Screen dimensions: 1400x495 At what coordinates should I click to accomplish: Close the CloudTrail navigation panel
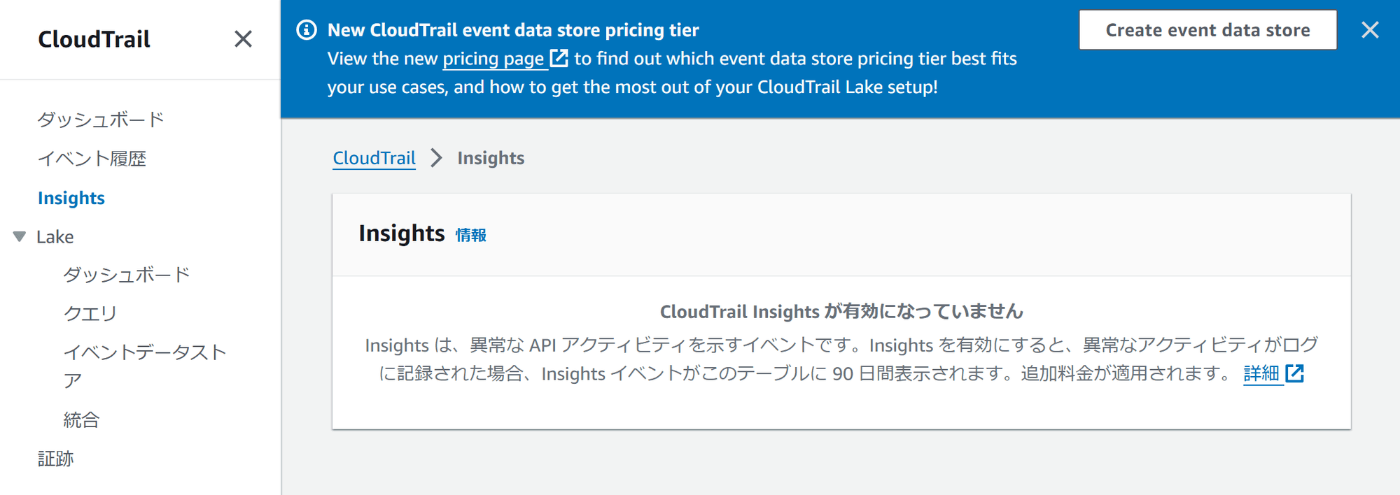tap(243, 39)
